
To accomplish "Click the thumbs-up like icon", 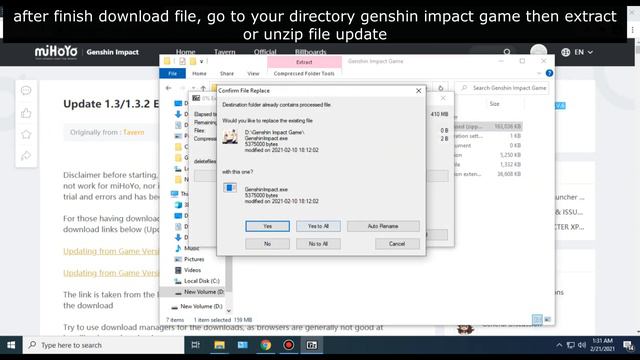I will pos(26,113).
